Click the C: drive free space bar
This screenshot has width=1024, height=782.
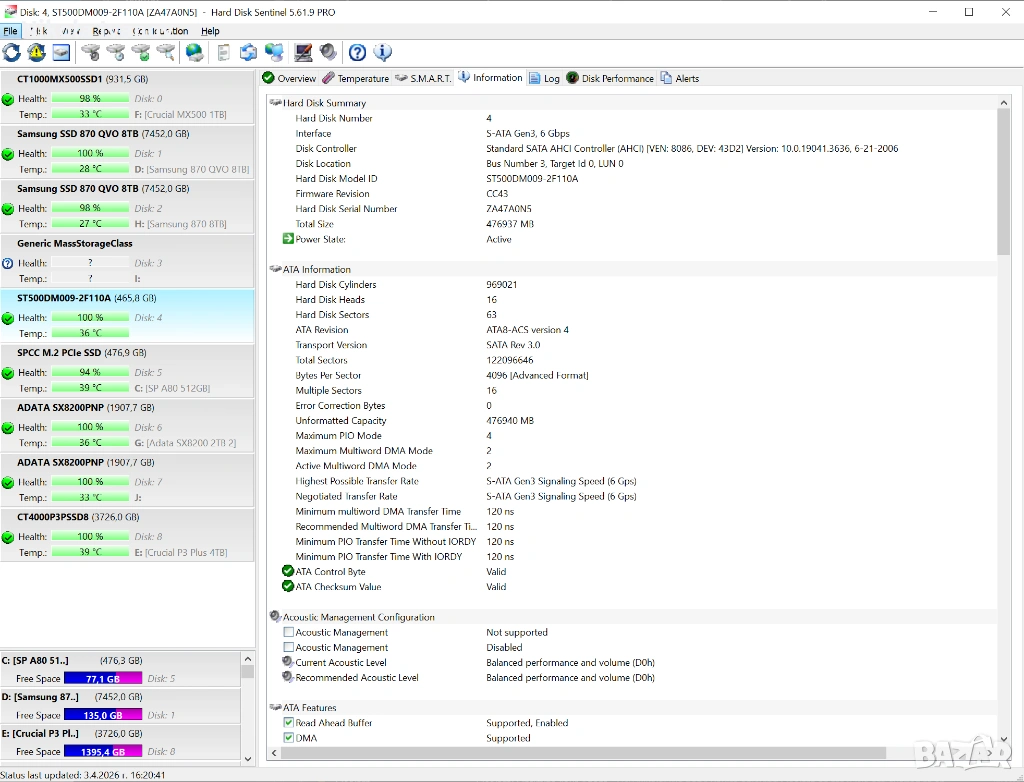pyautogui.click(x=103, y=679)
